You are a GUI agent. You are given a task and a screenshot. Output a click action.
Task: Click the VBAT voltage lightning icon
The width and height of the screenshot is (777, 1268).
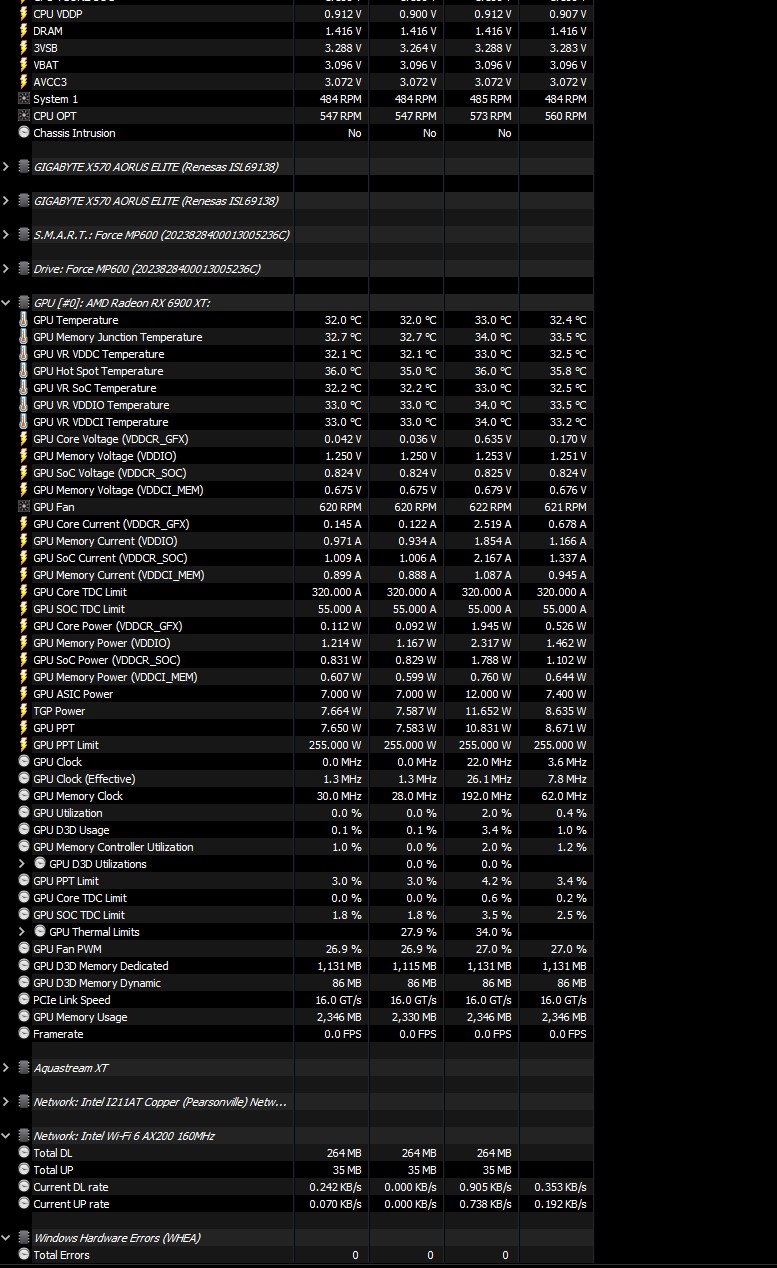[24, 65]
